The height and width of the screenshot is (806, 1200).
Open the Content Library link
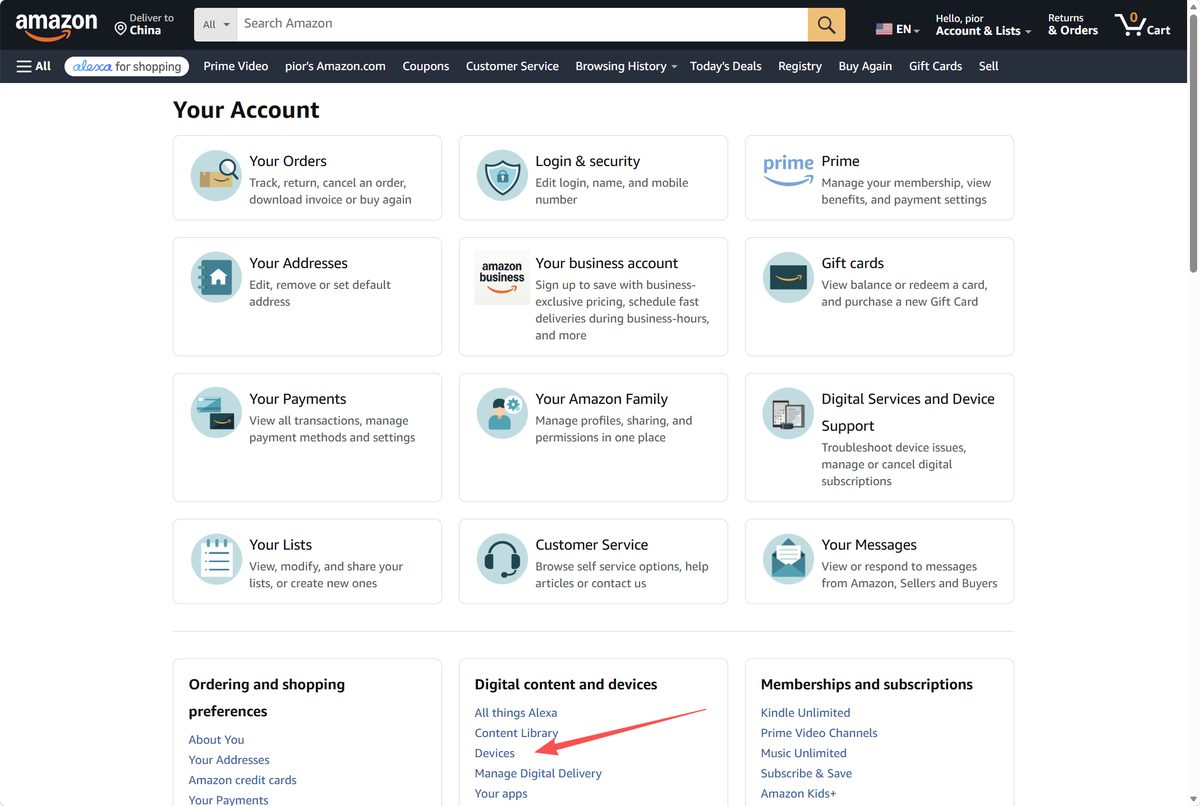(x=517, y=733)
